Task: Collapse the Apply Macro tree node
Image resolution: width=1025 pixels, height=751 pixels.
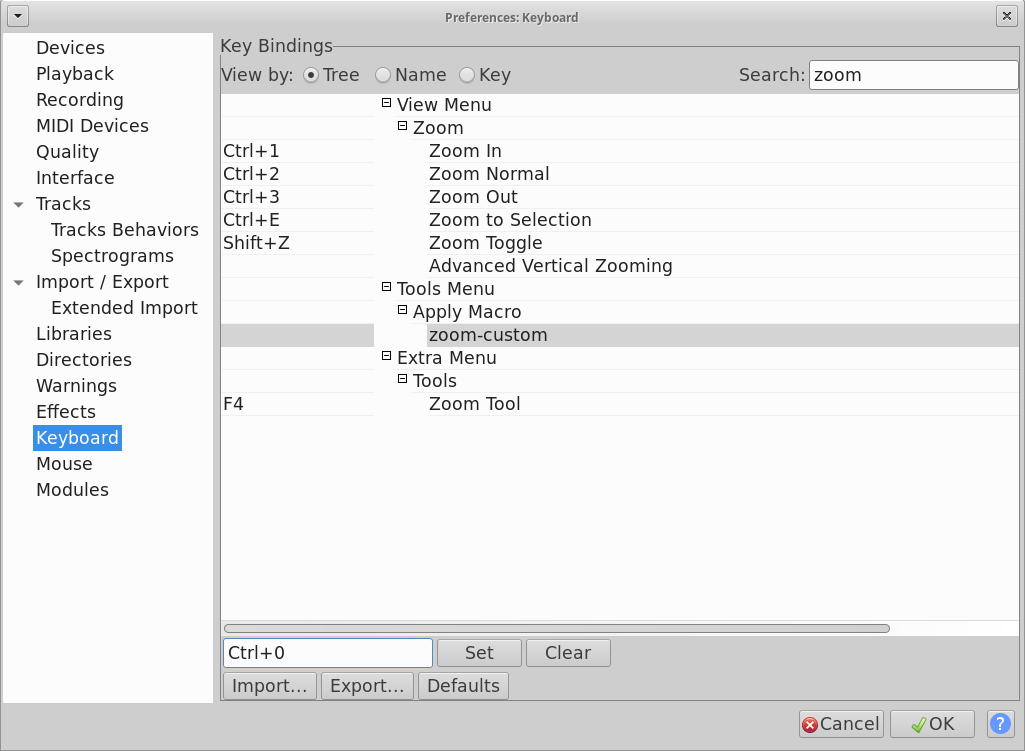Action: click(x=403, y=310)
